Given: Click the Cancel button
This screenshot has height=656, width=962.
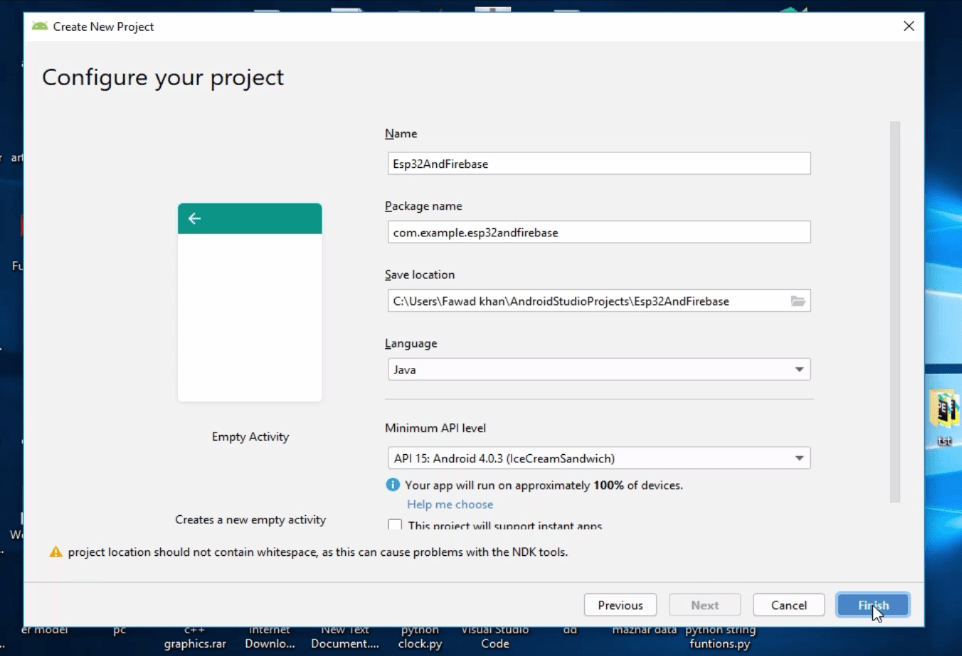Looking at the screenshot, I should point(788,604).
